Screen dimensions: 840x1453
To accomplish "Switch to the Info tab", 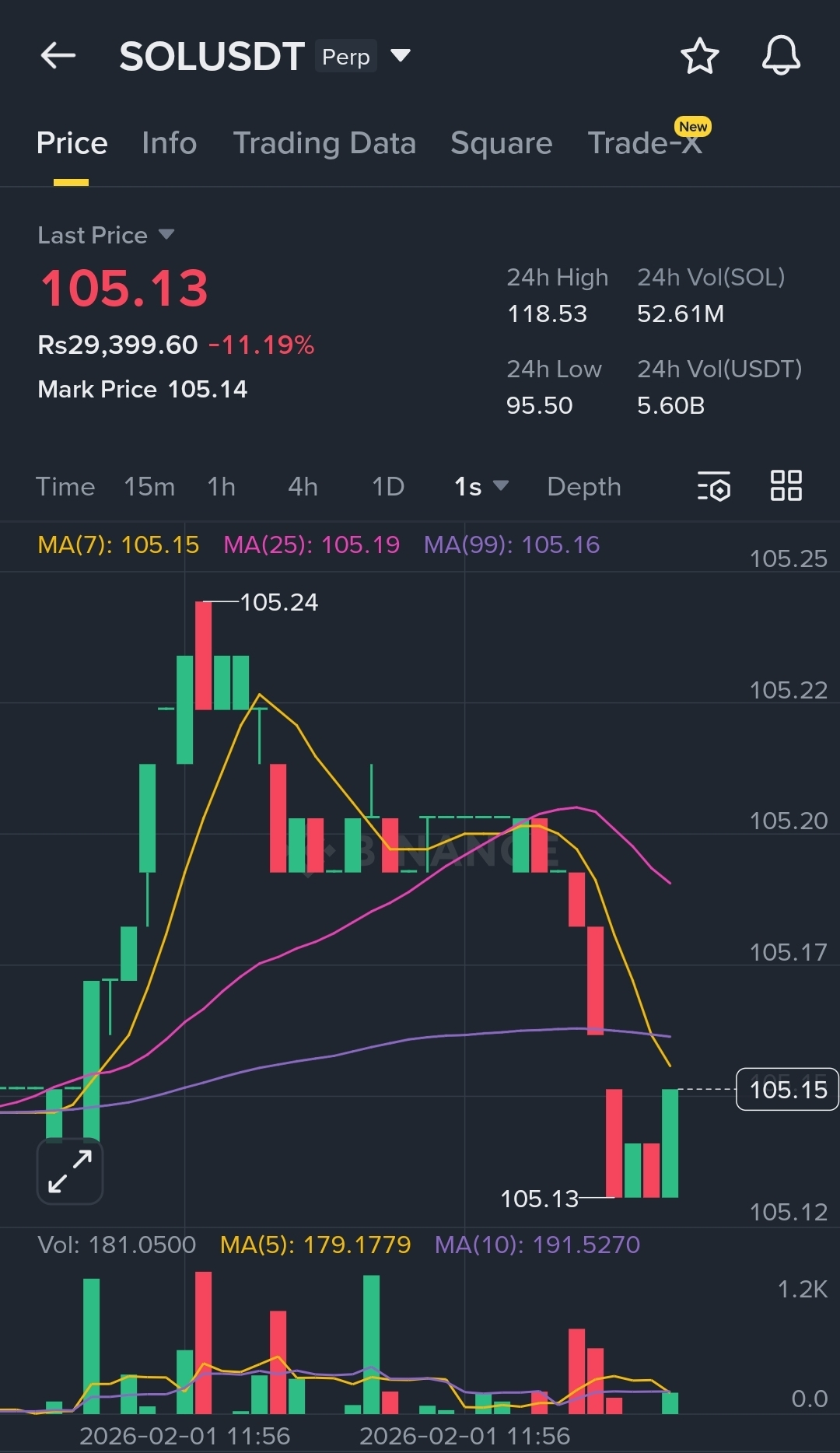I will [x=169, y=143].
